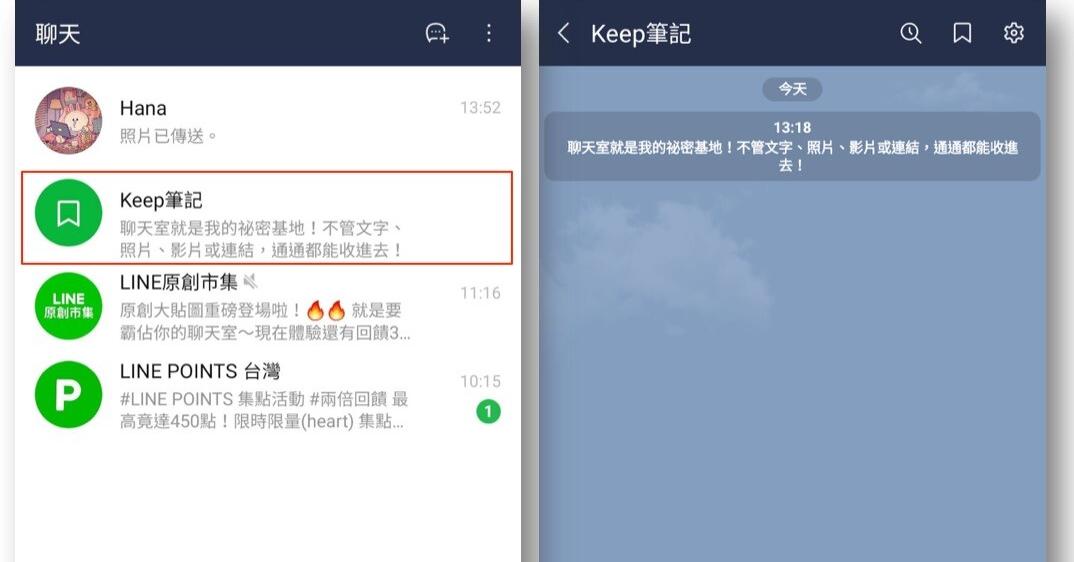Tap the unread badge showing 1
Screen dimensions: 1074x562
point(488,411)
